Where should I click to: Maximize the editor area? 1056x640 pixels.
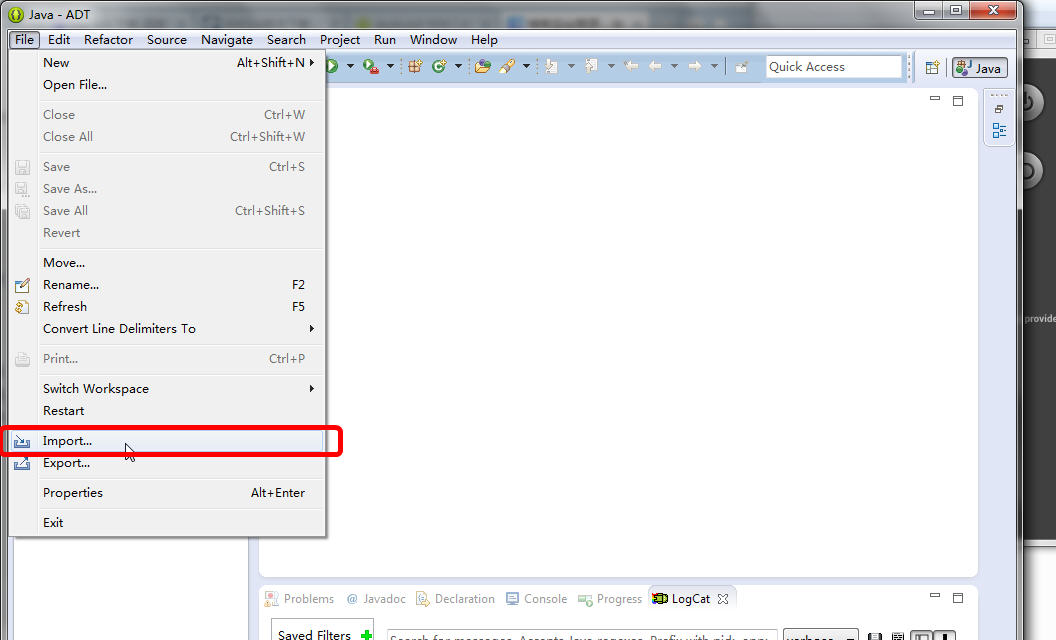(958, 101)
